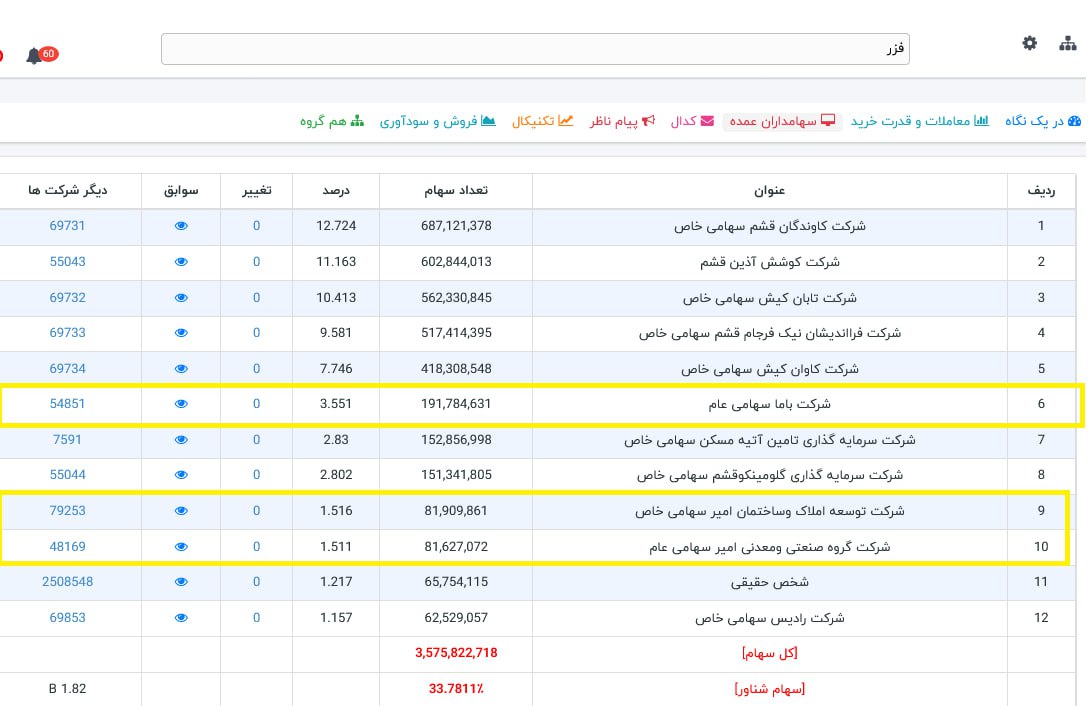The width and height of the screenshot is (1089, 706).
Task: Select the B 1.82 value
Action: [x=67, y=689]
